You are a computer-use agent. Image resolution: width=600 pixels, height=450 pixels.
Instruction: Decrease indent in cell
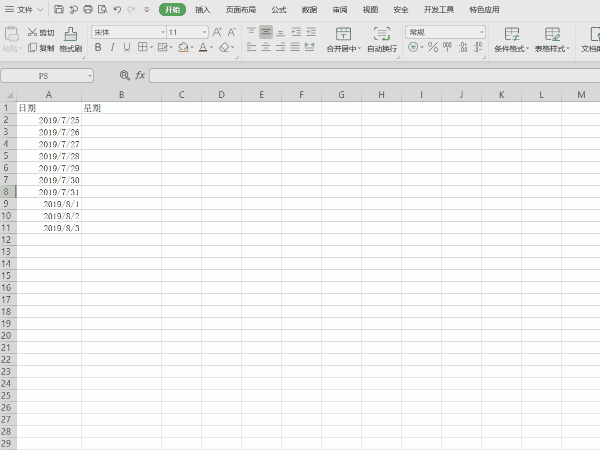pos(296,32)
